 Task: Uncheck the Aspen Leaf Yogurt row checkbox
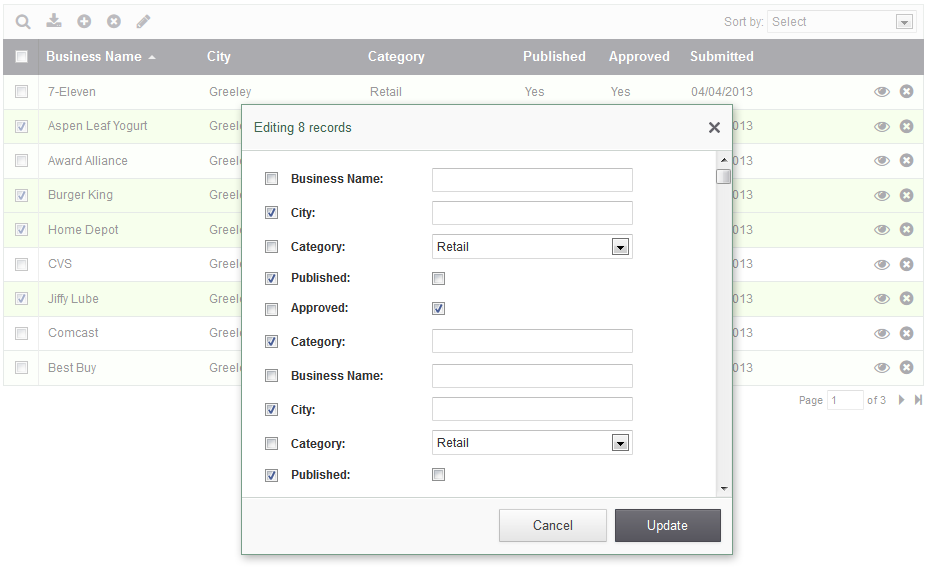[x=21, y=127]
